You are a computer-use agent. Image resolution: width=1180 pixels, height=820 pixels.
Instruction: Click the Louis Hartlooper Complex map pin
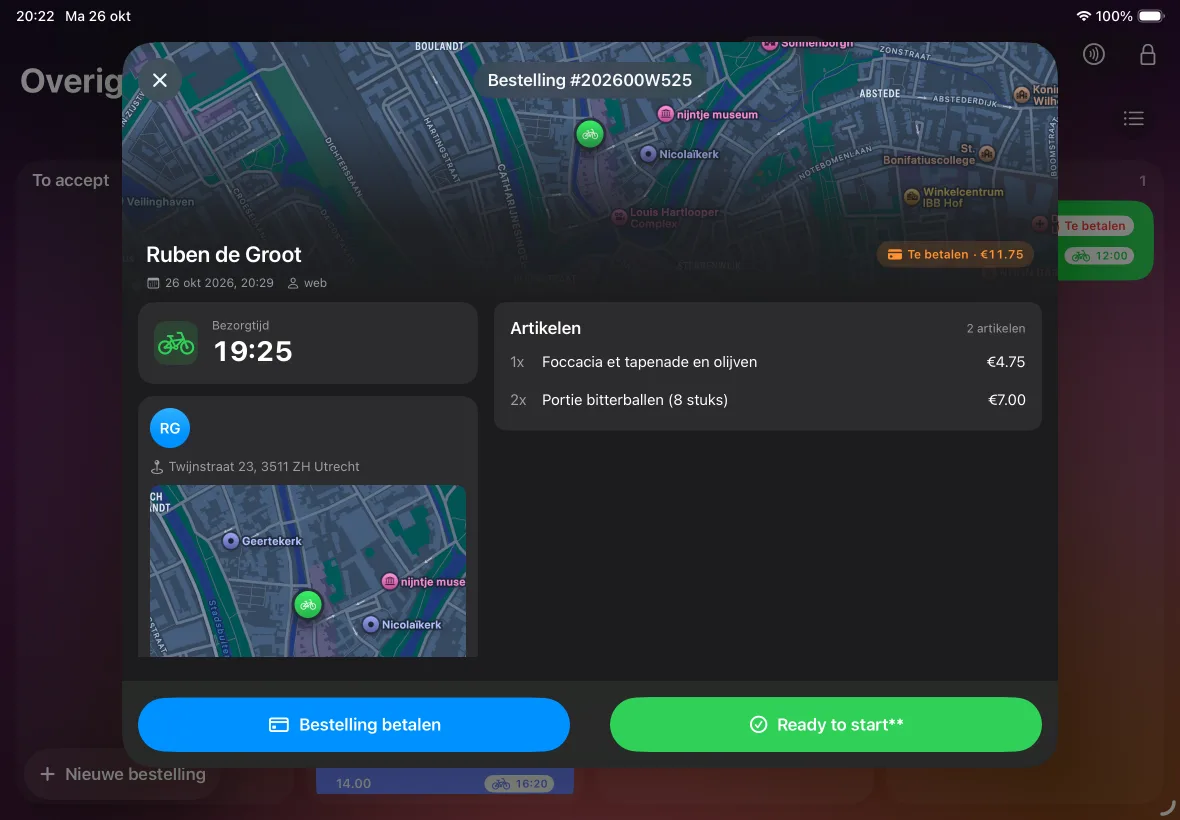(x=619, y=217)
